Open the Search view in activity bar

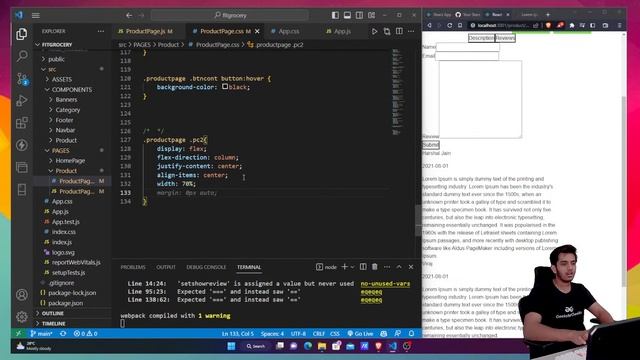click(22, 56)
